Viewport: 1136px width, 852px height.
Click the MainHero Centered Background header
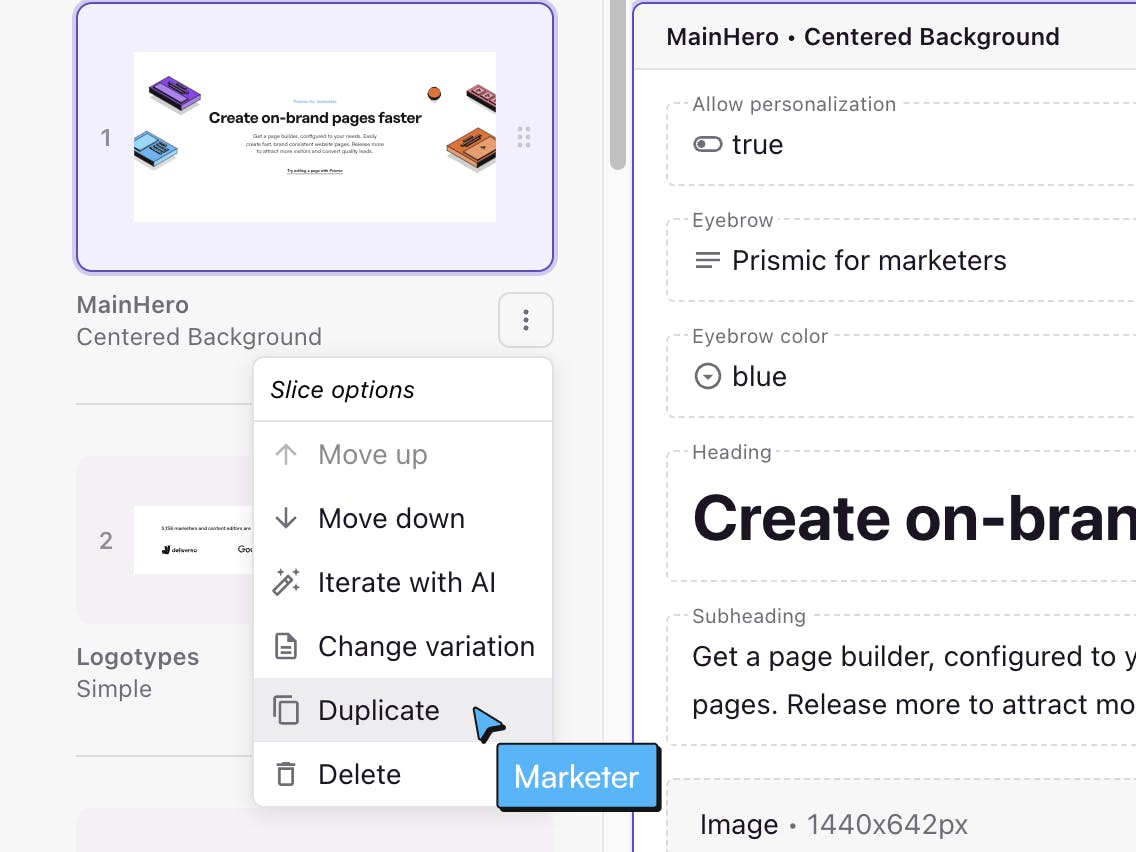pyautogui.click(x=862, y=36)
